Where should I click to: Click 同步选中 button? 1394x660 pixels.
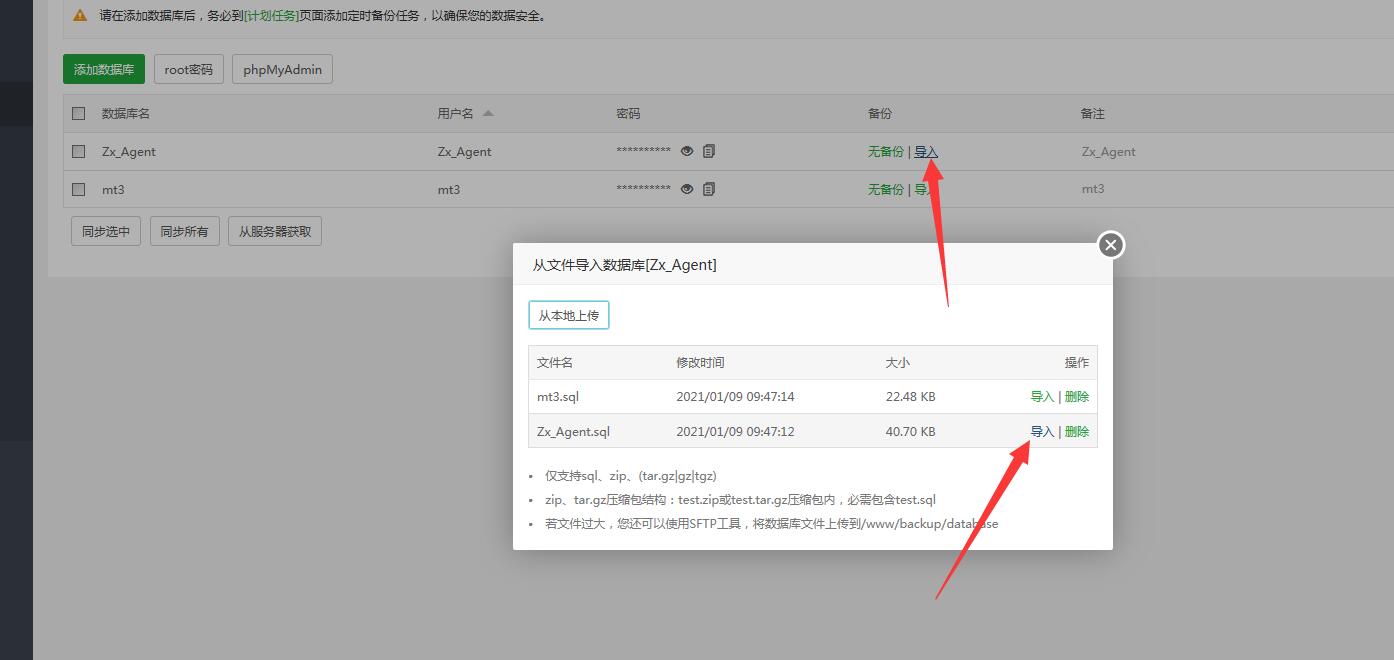click(106, 232)
